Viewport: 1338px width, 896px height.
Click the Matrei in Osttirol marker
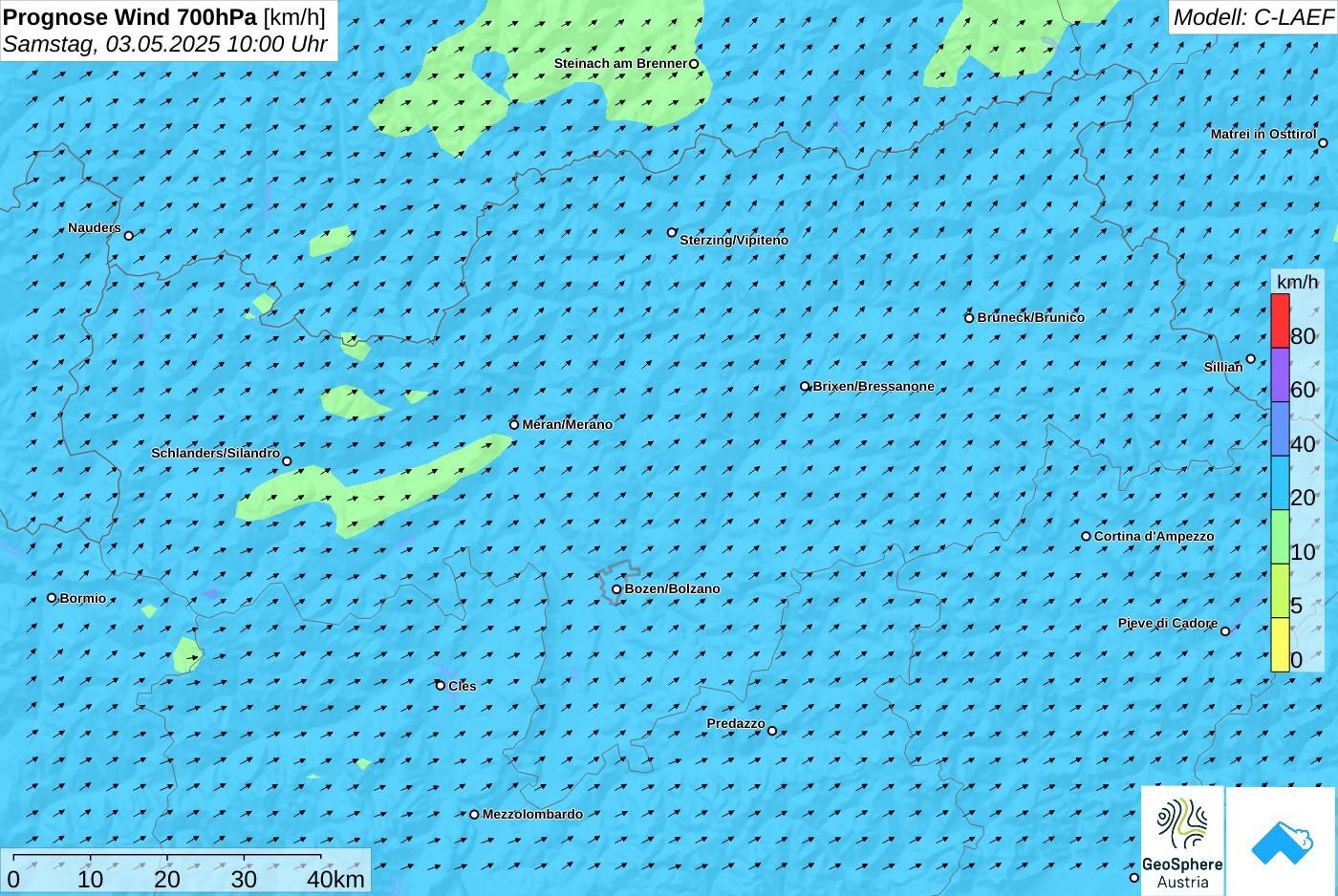pyautogui.click(x=1323, y=143)
